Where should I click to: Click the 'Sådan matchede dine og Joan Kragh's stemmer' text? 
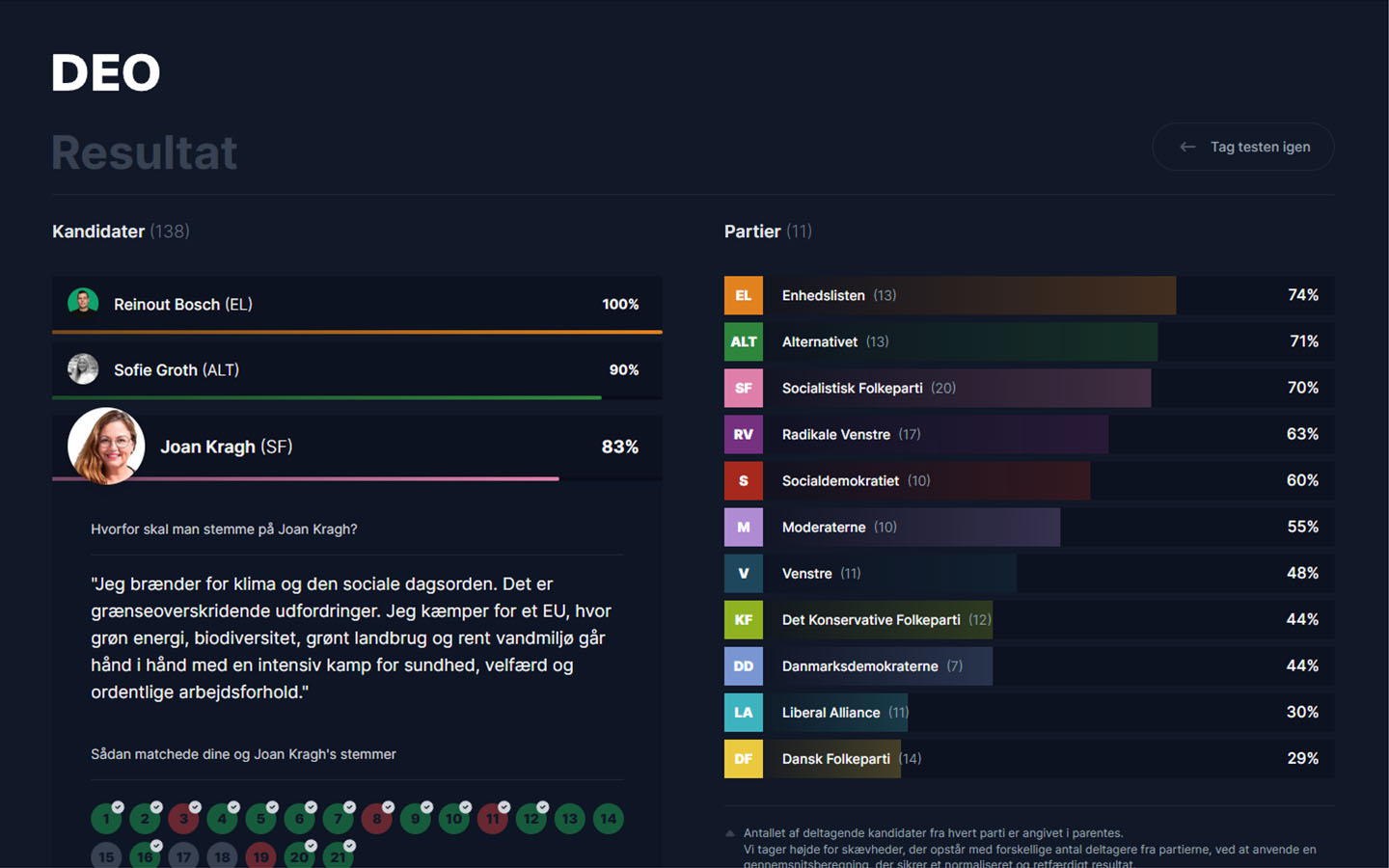243,754
